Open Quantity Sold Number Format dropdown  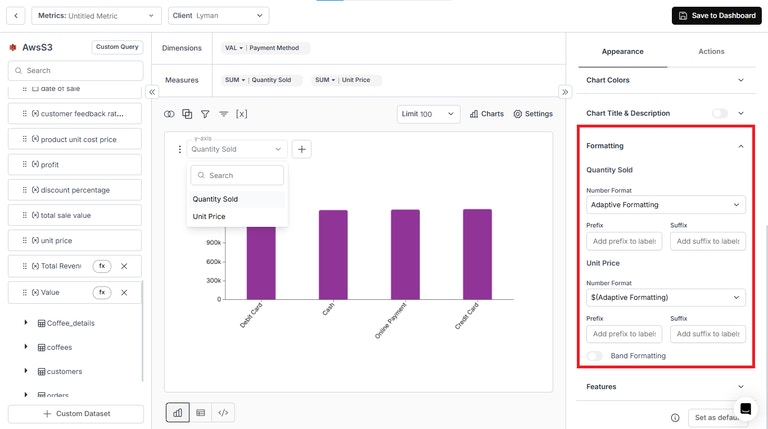(x=666, y=205)
